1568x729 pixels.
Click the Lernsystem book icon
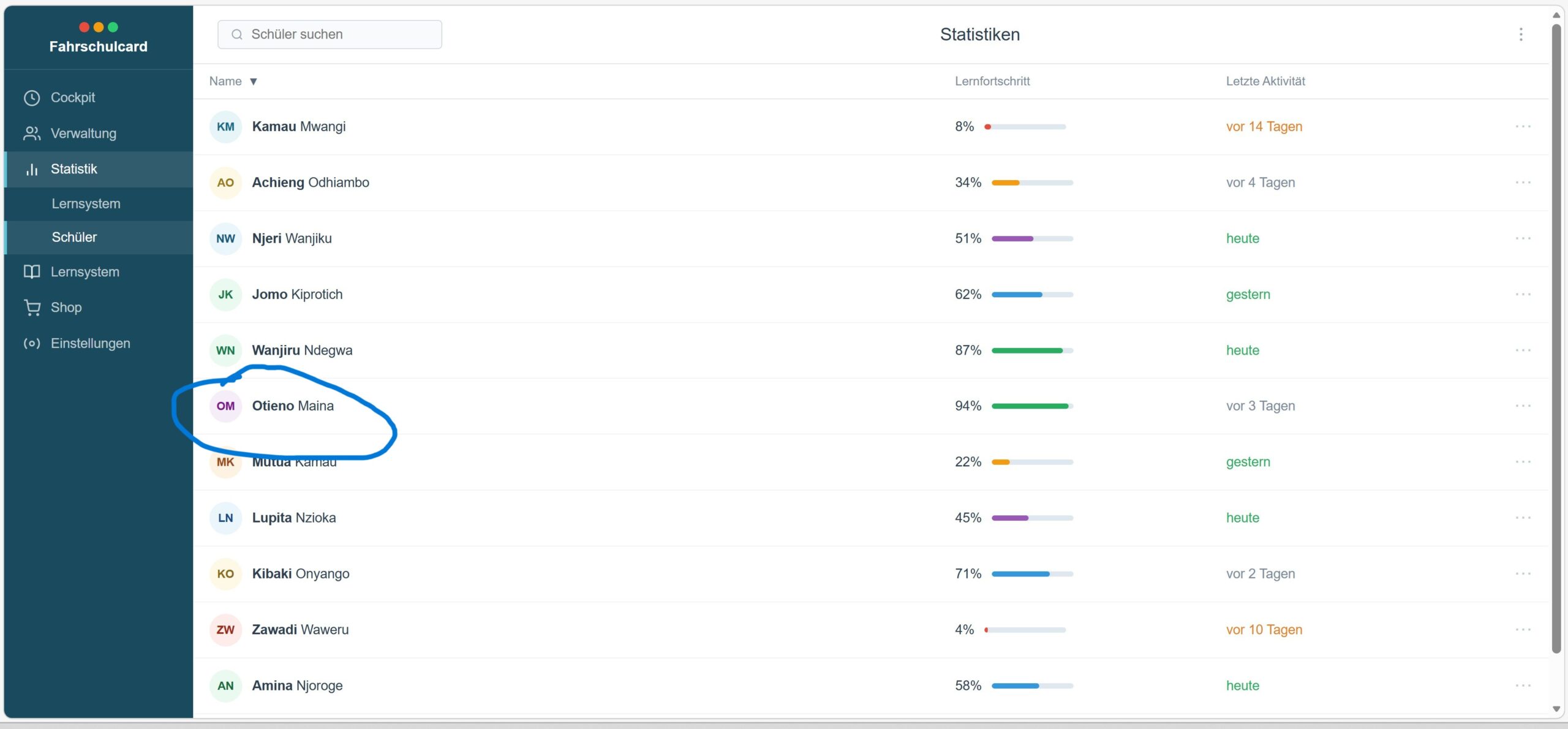pos(32,272)
